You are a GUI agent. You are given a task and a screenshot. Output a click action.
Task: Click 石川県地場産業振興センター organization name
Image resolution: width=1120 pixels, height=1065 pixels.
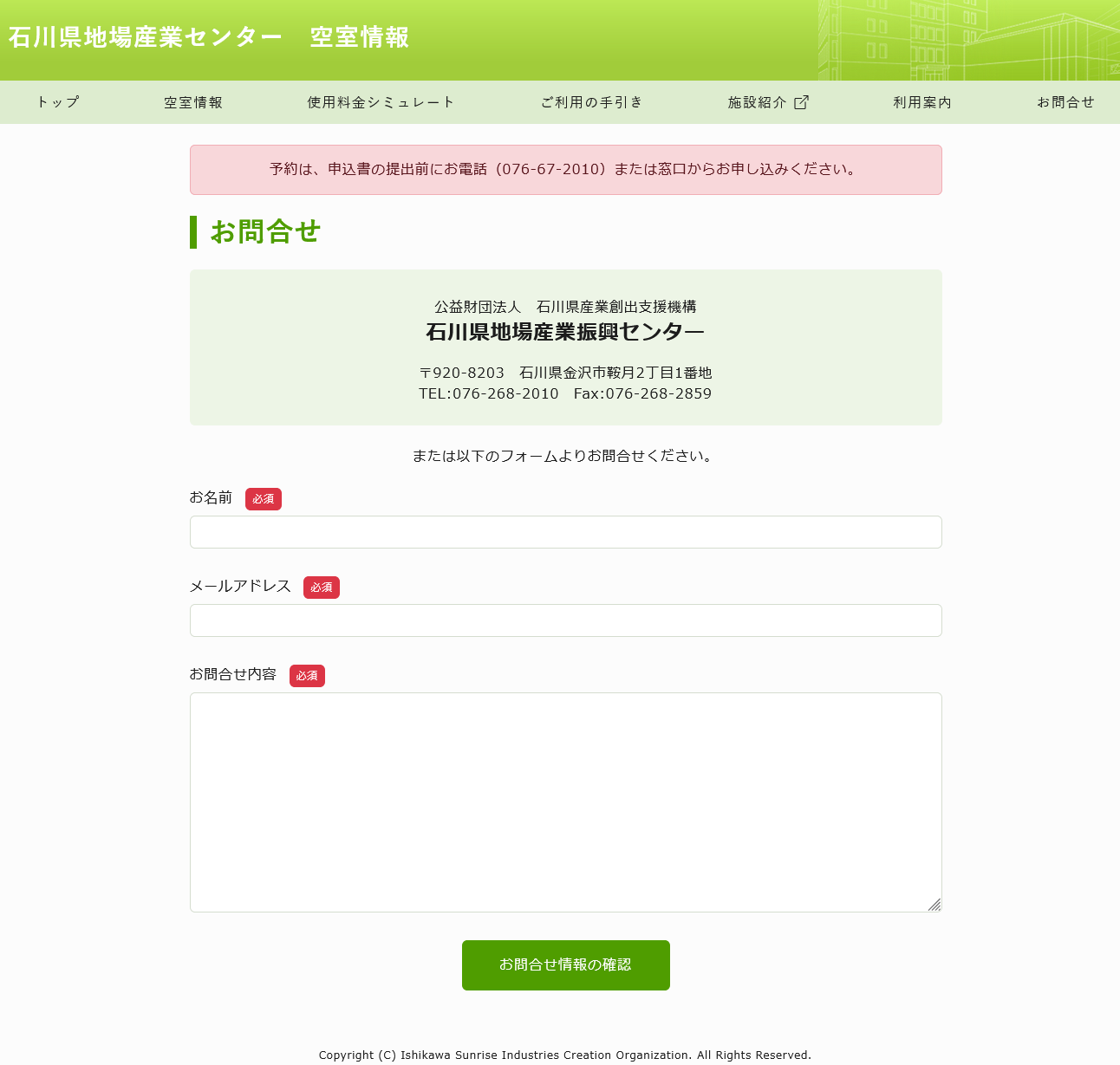pos(566,332)
